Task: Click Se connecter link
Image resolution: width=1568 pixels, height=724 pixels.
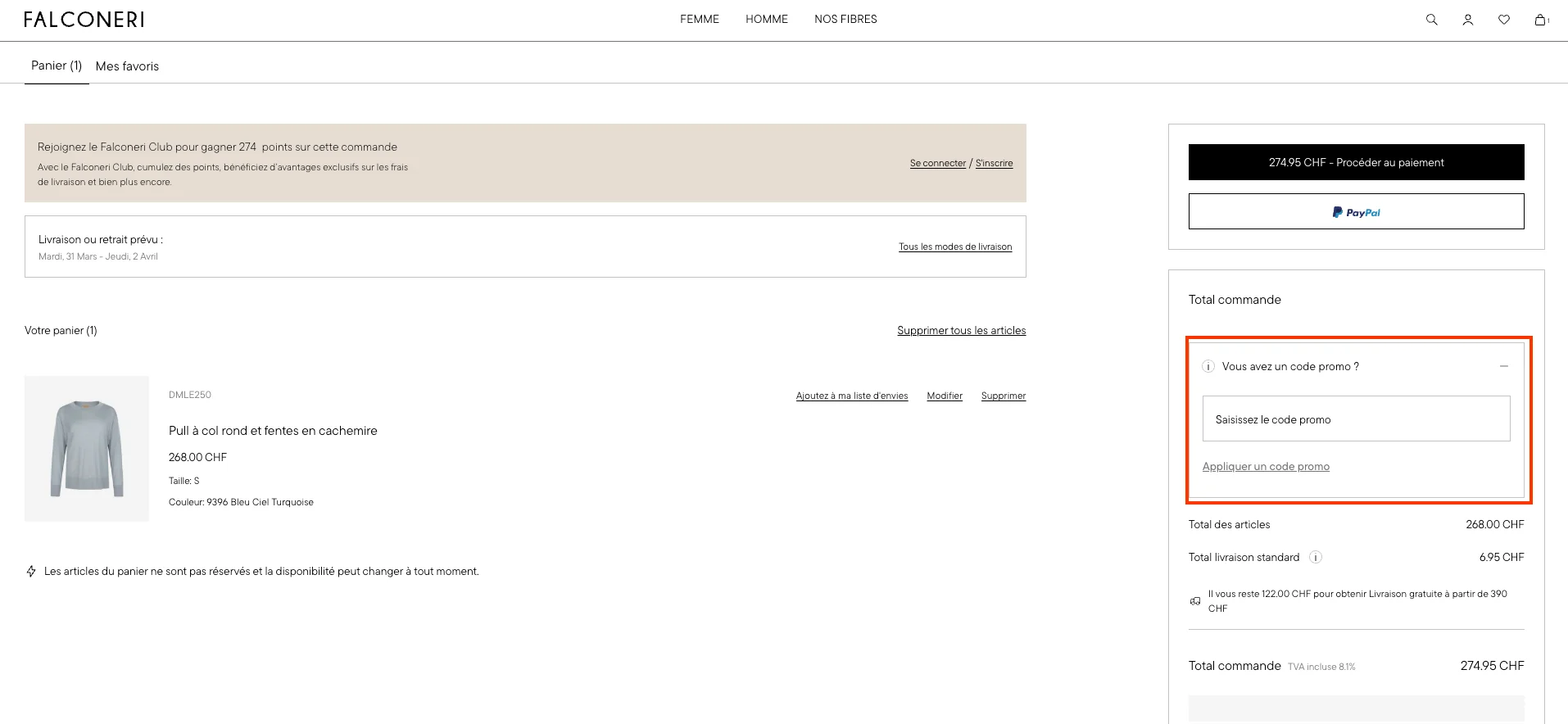Action: (937, 163)
